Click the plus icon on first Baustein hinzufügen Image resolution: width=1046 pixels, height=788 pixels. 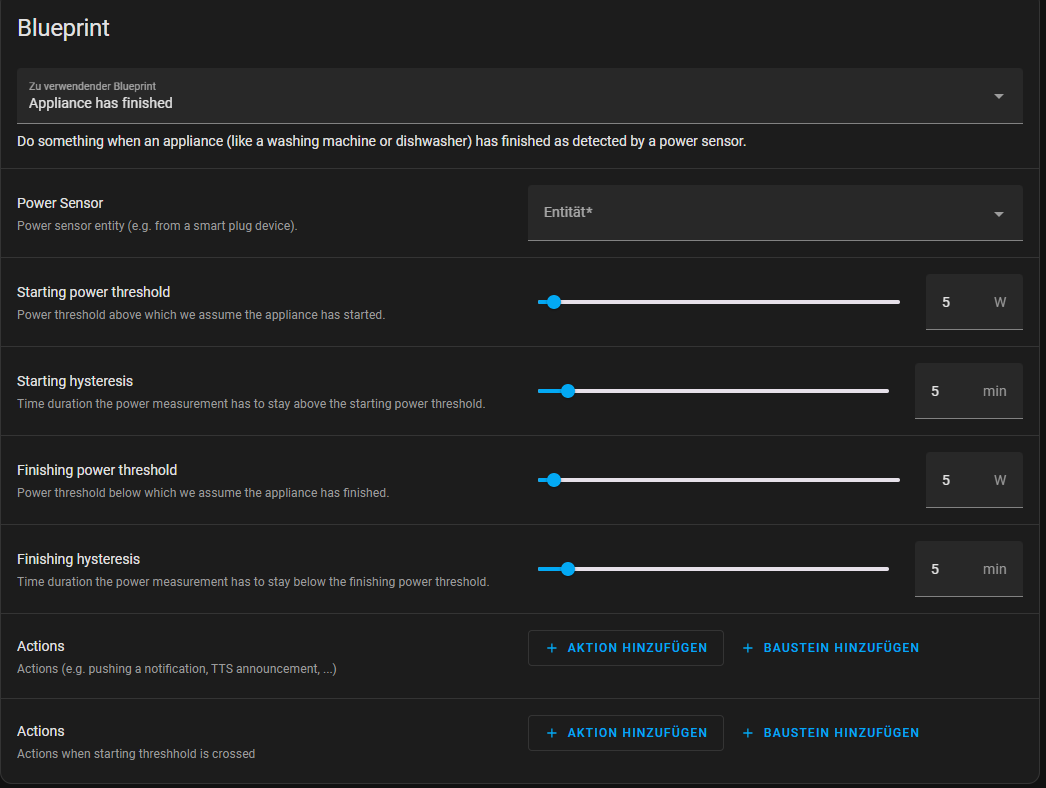748,648
